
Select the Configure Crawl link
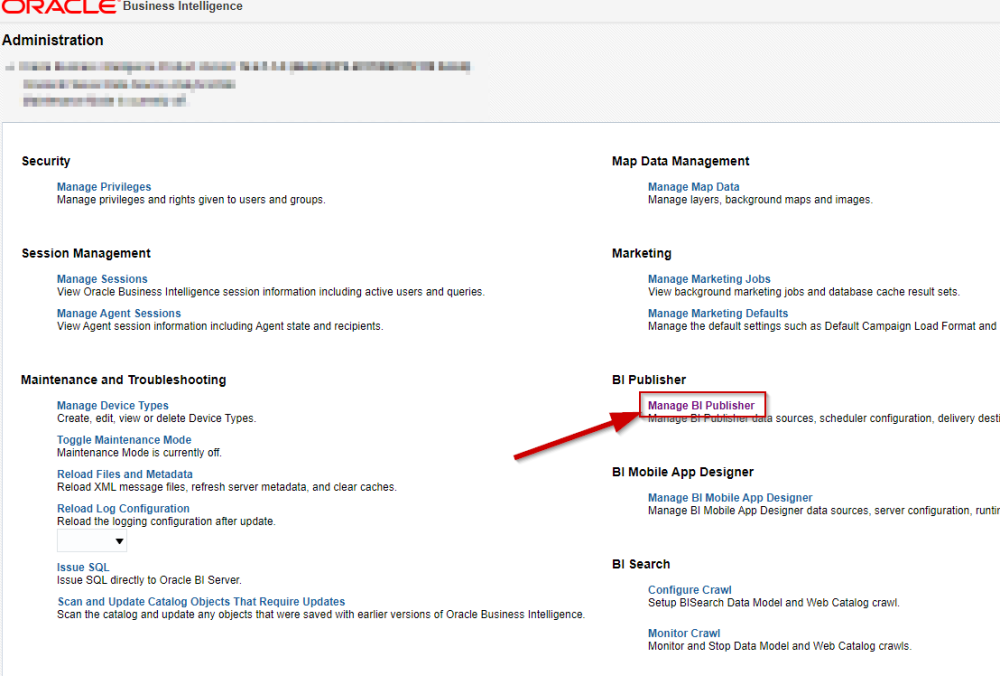point(690,590)
